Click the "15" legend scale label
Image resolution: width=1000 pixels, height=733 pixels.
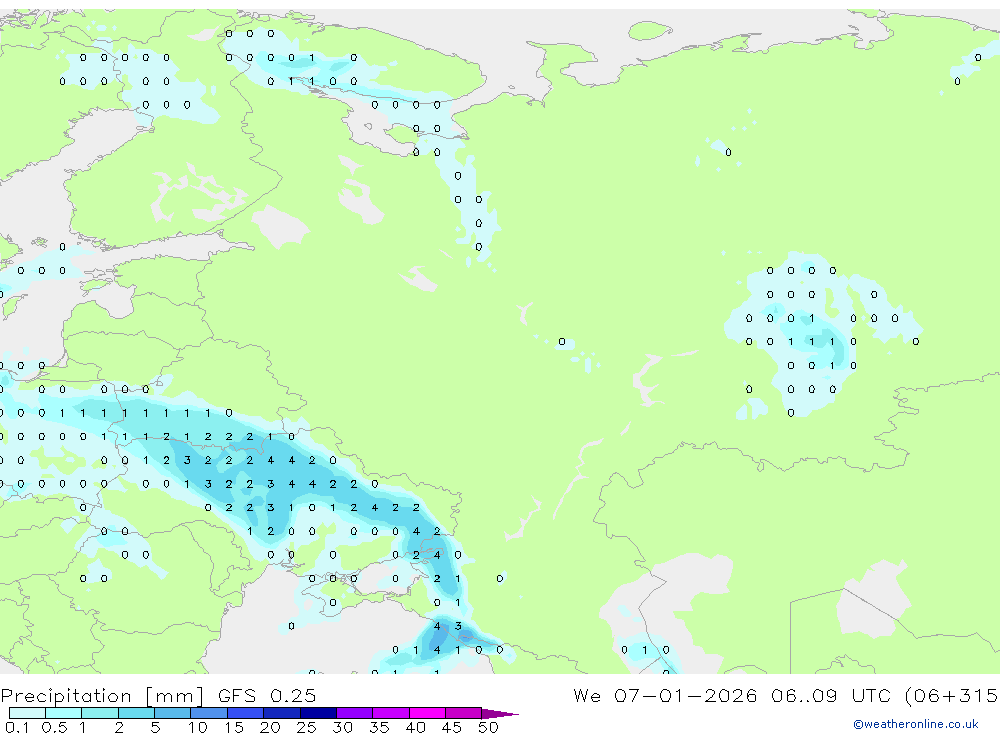pos(233,727)
